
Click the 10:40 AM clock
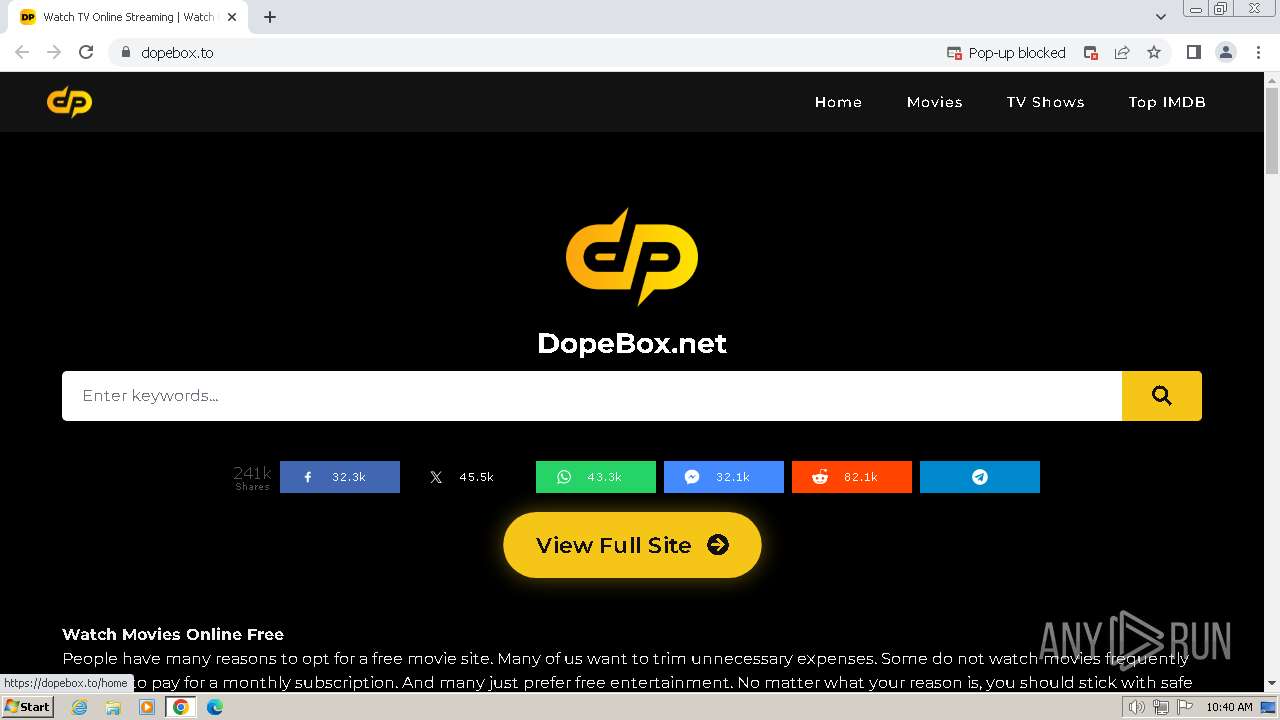coord(1229,707)
